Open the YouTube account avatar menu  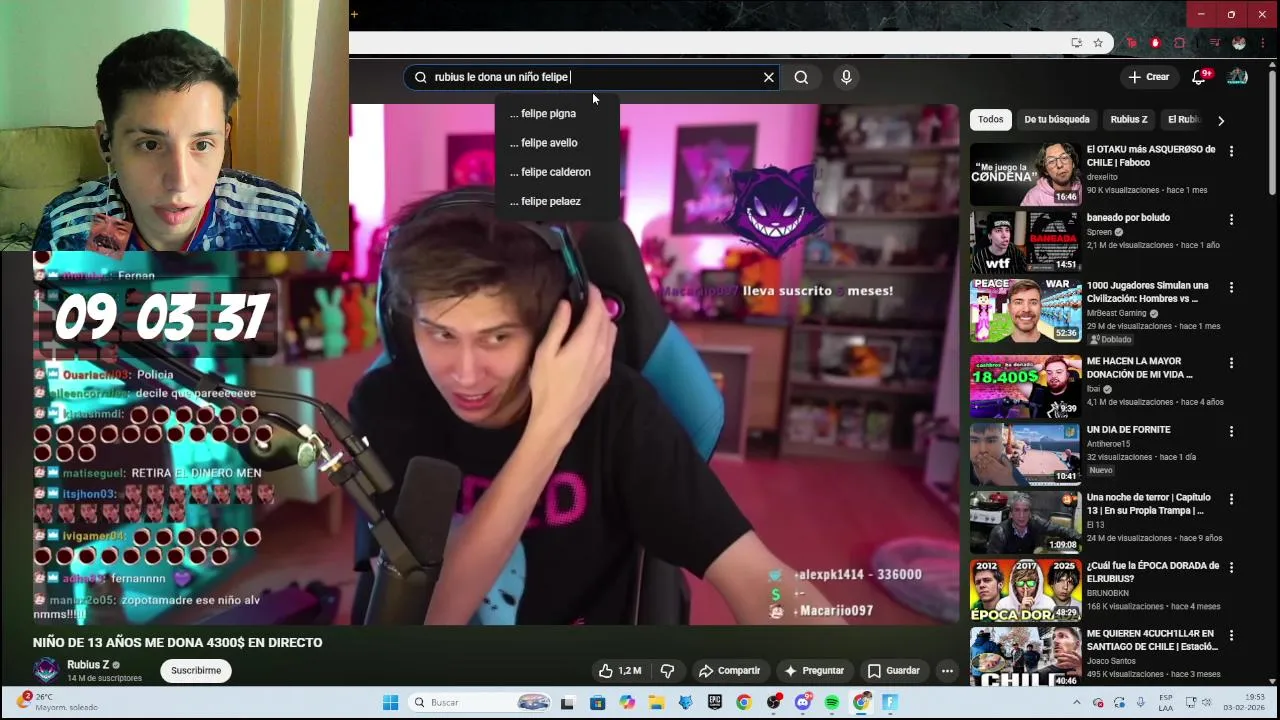(x=1238, y=77)
